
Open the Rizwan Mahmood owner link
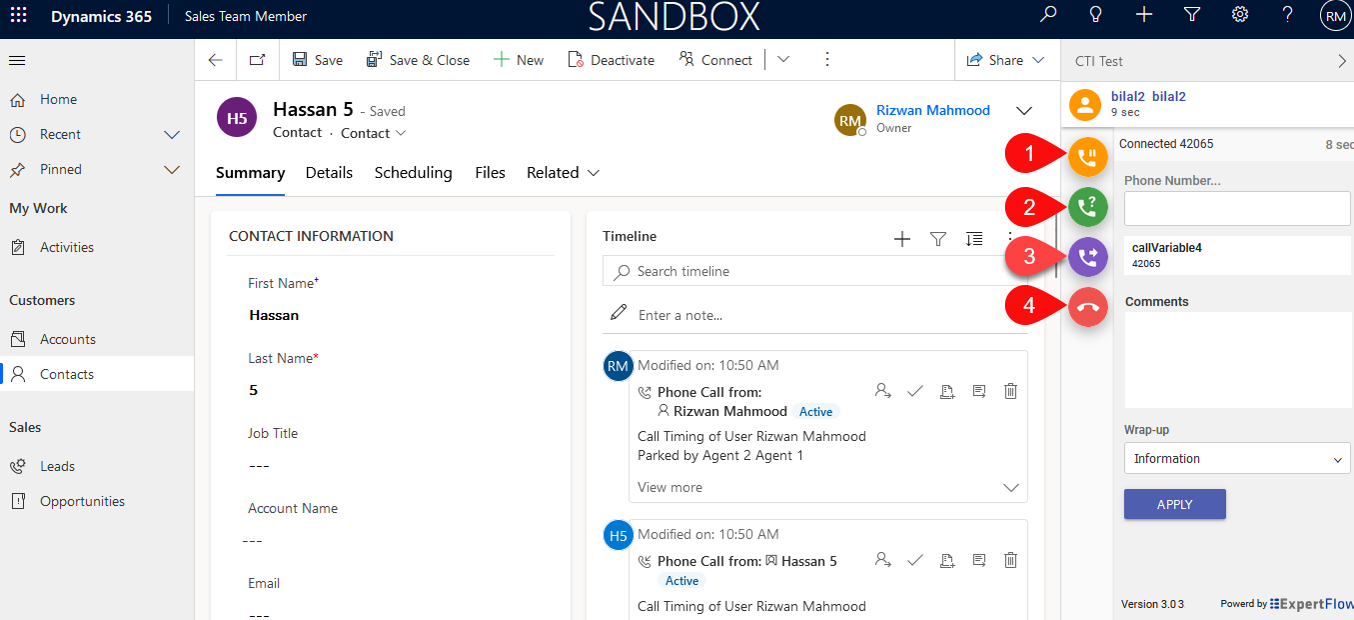[932, 111]
